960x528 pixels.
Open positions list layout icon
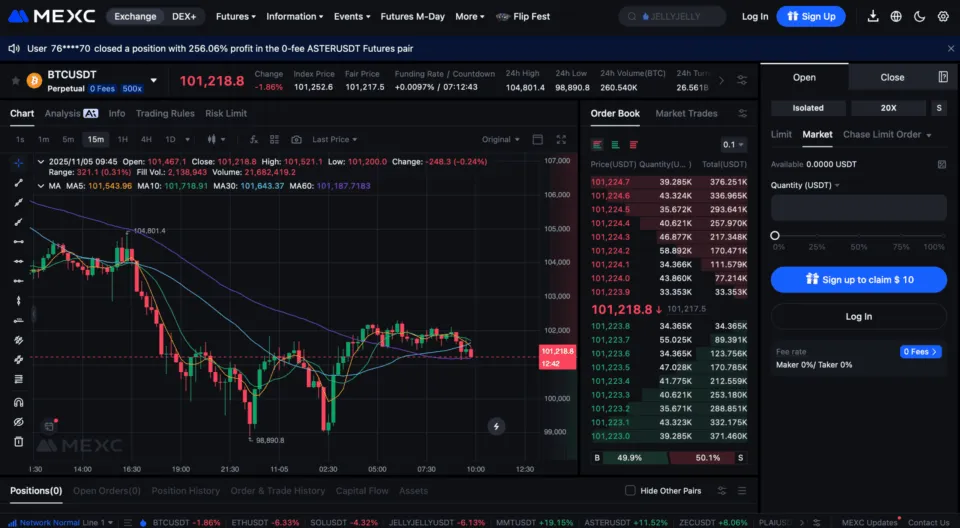(x=742, y=491)
